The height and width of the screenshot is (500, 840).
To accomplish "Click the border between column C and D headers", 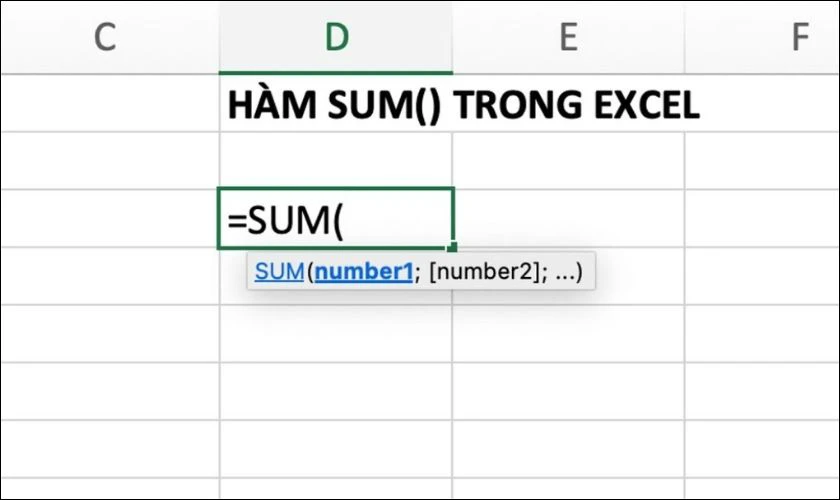I will click(220, 37).
